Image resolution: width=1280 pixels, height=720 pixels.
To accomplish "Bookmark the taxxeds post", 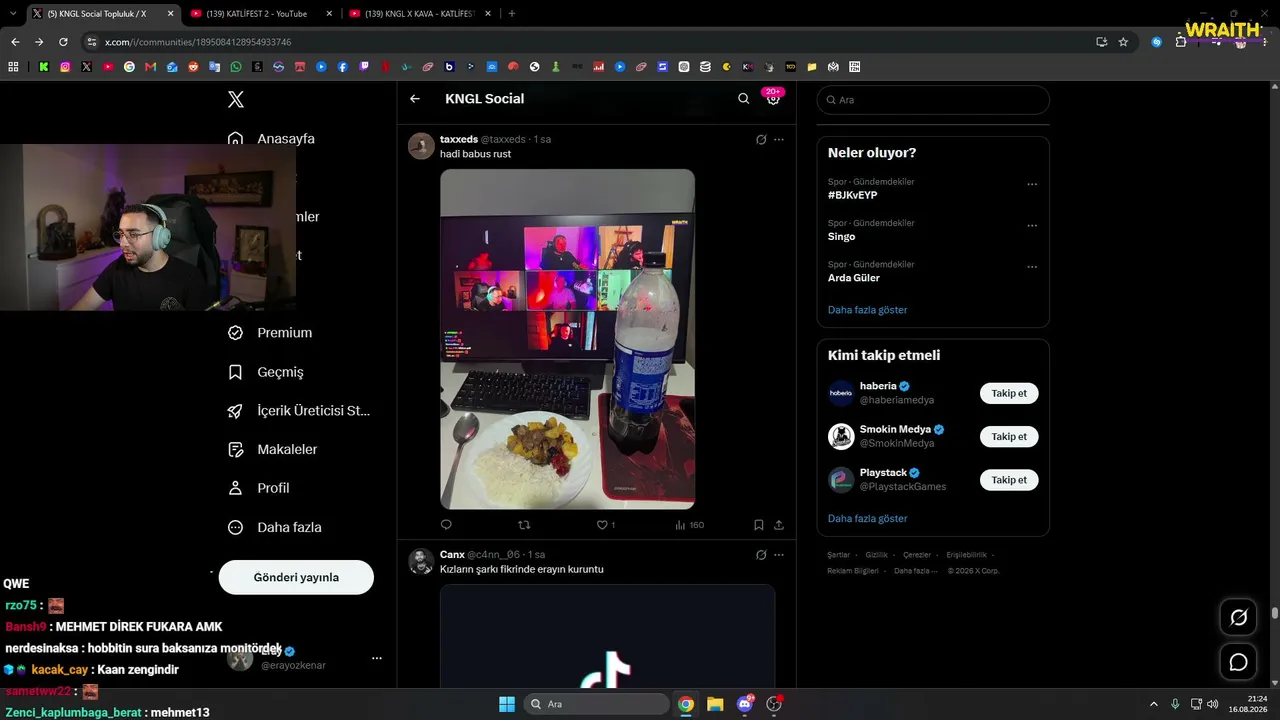I will 759,525.
